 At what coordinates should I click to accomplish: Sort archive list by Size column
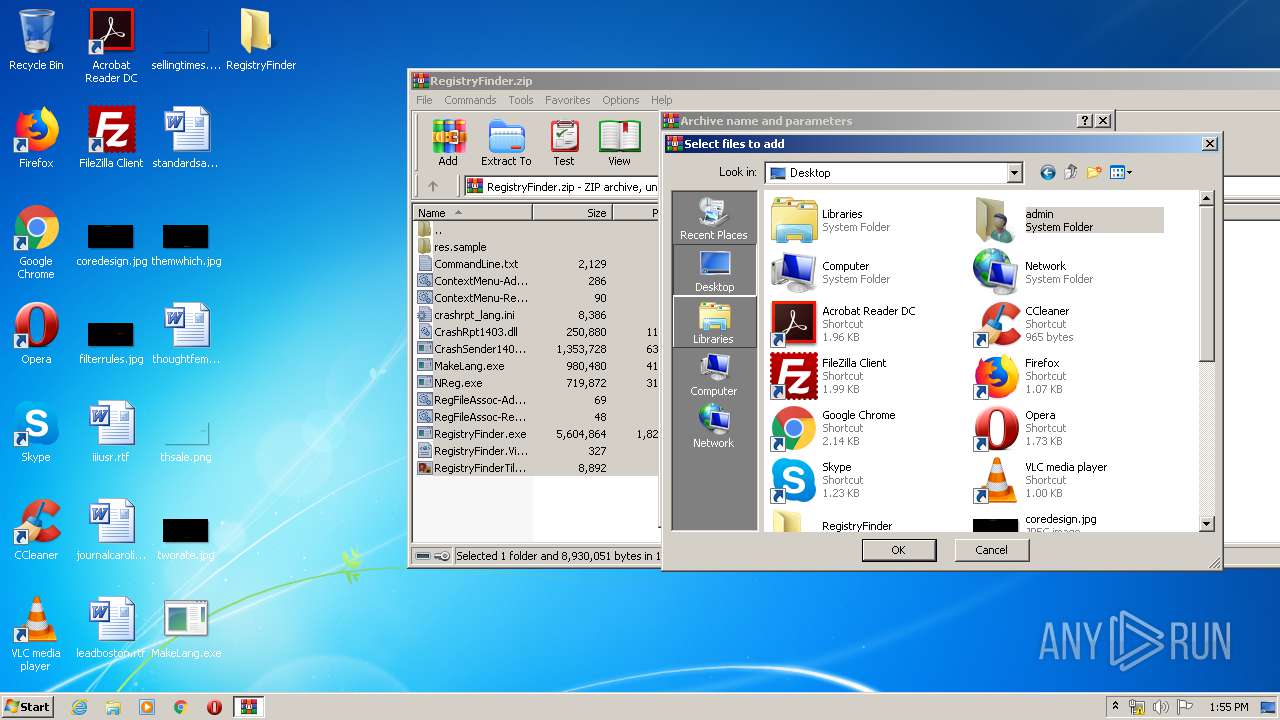pyautogui.click(x=571, y=213)
